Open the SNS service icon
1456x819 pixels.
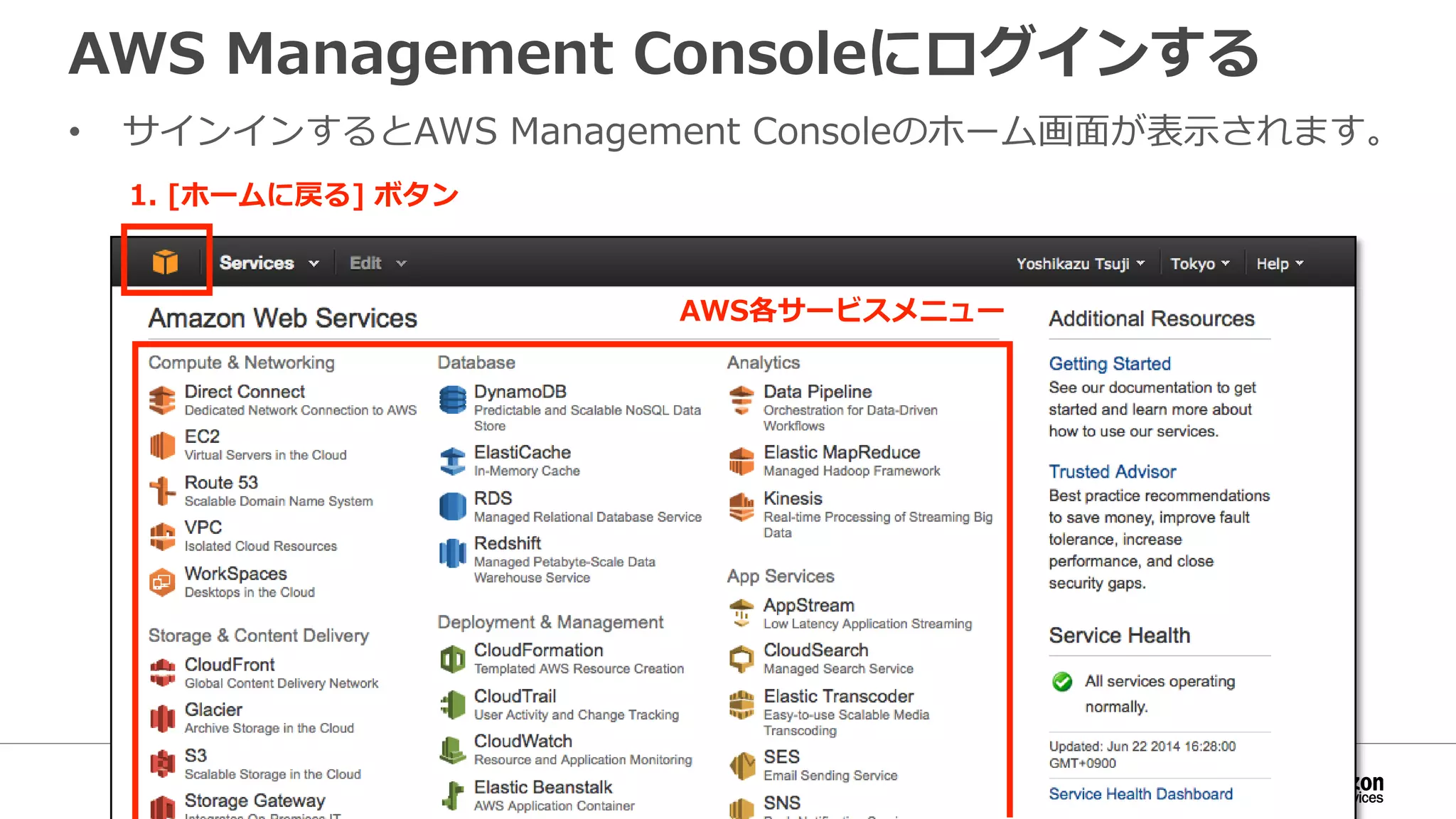pyautogui.click(x=742, y=808)
